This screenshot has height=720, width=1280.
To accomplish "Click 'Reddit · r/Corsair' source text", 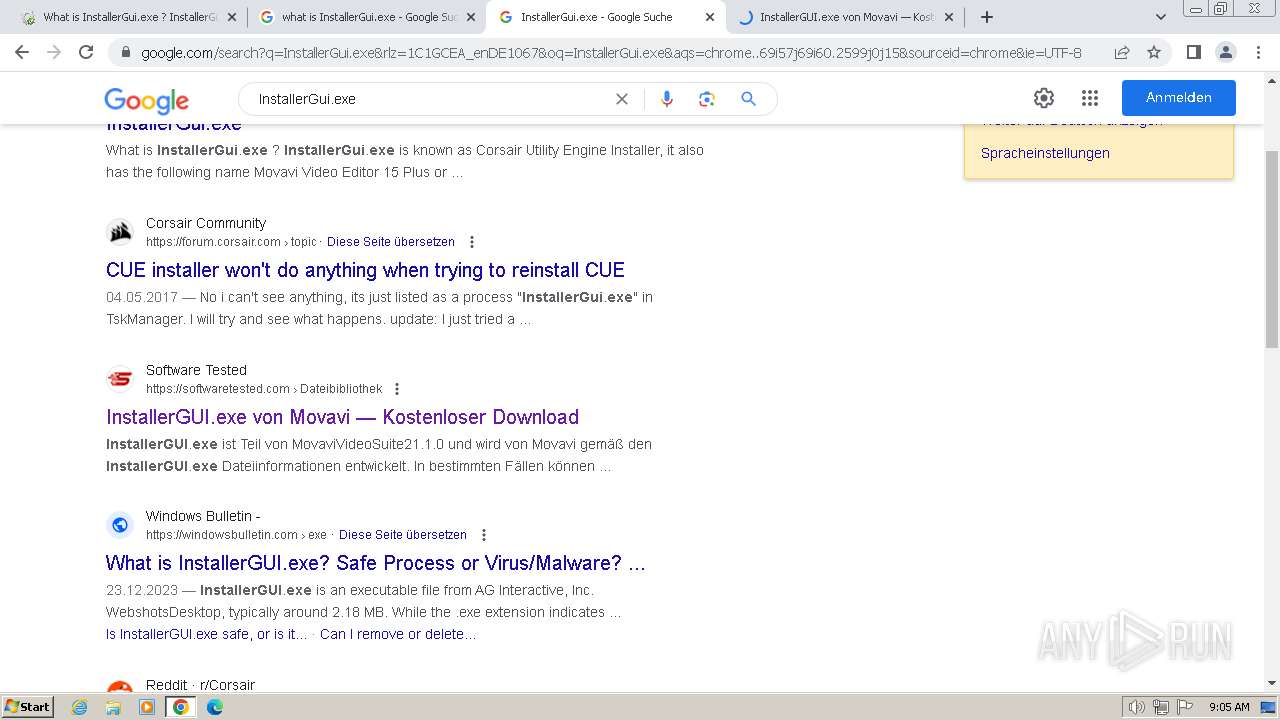I will [x=200, y=685].
